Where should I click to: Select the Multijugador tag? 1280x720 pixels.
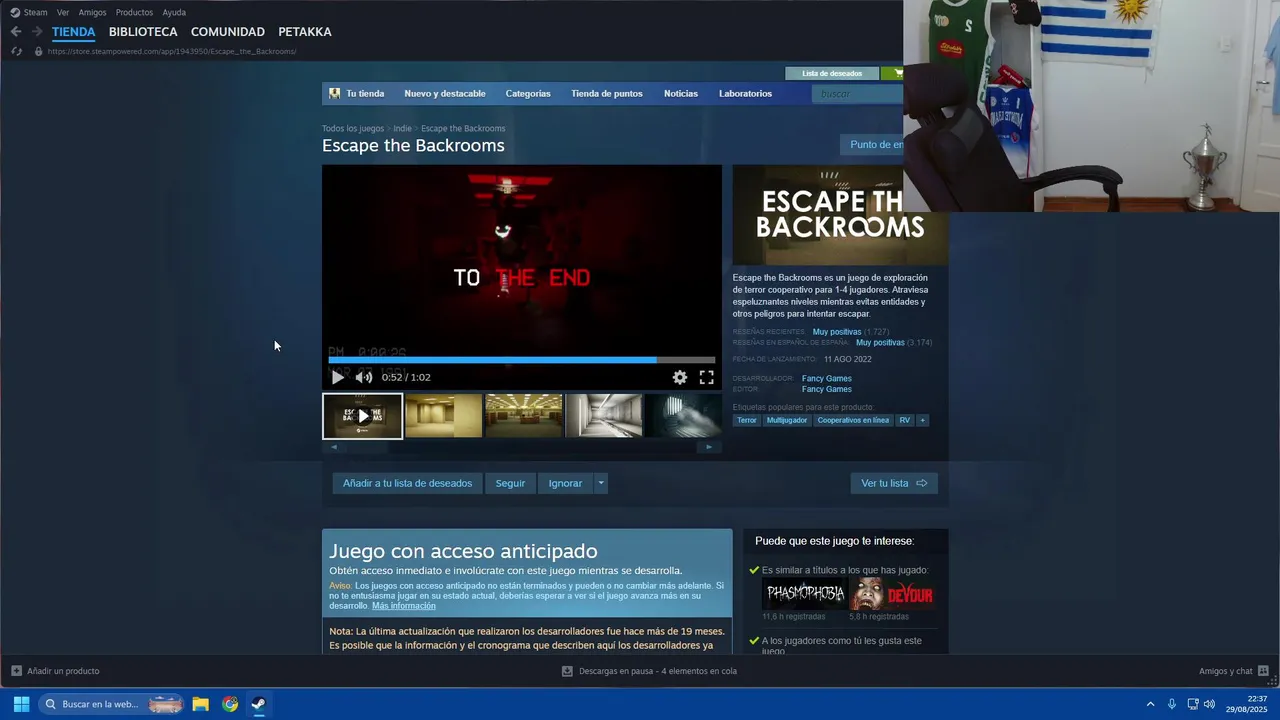[x=787, y=420]
